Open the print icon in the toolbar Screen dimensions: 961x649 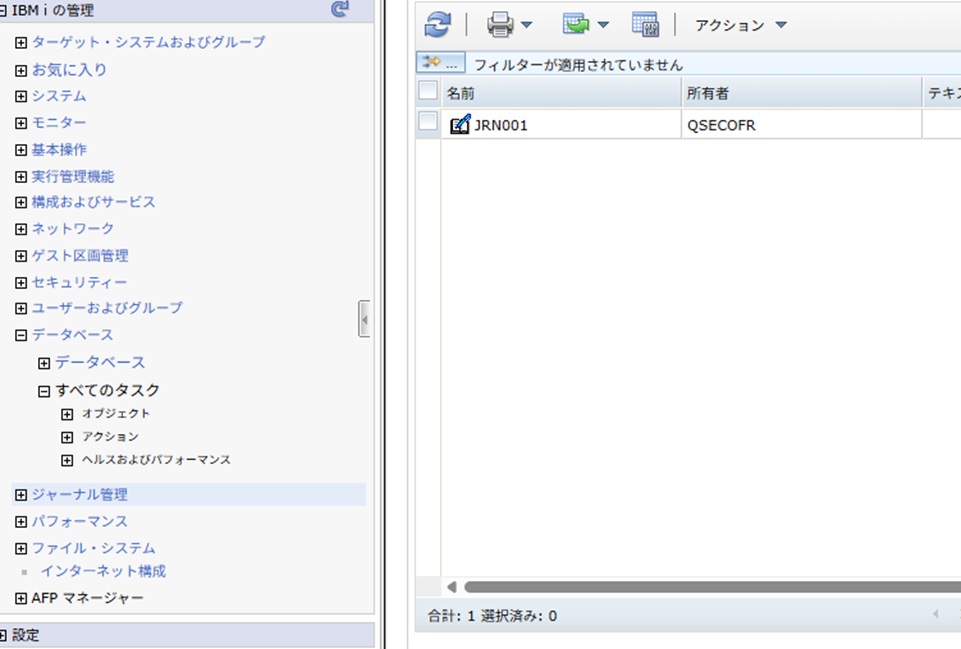[500, 24]
